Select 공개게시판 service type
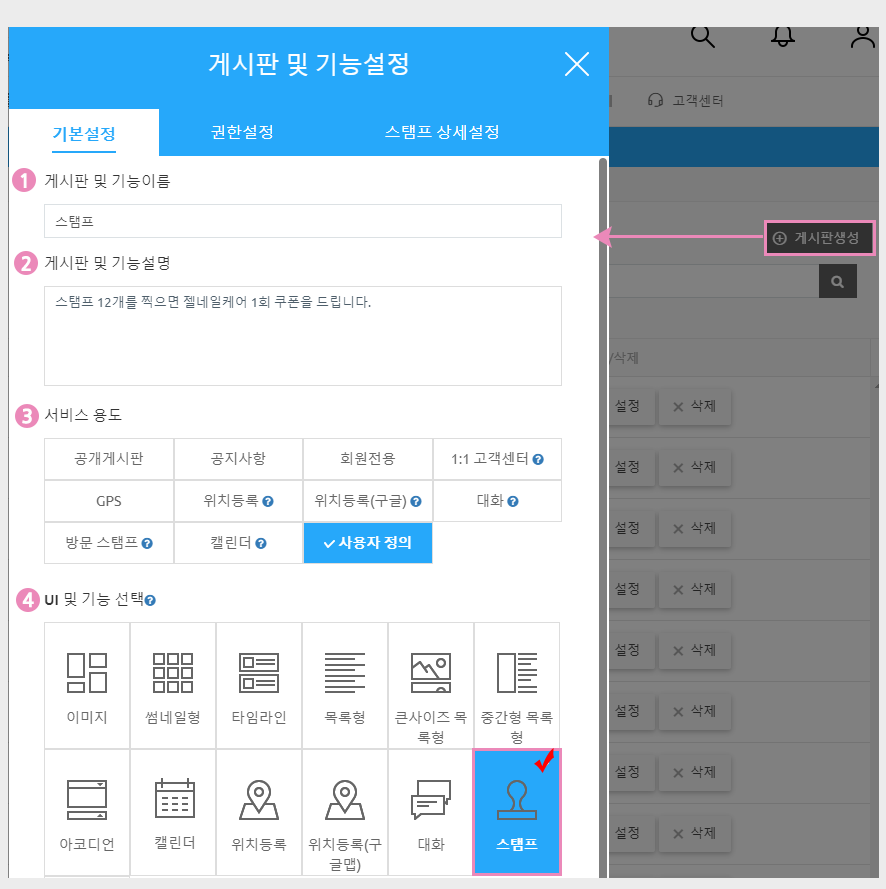886x889 pixels. 109,459
